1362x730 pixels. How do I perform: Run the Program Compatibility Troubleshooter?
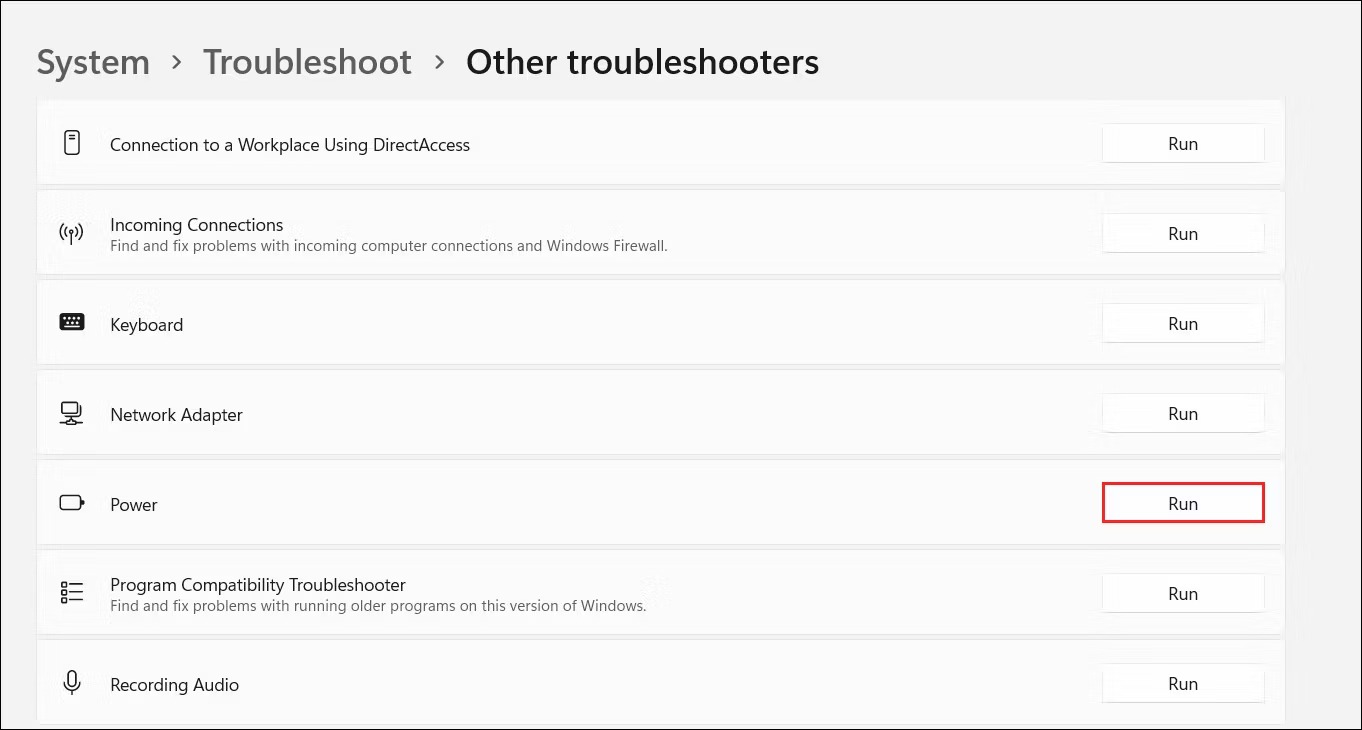pyautogui.click(x=1183, y=594)
